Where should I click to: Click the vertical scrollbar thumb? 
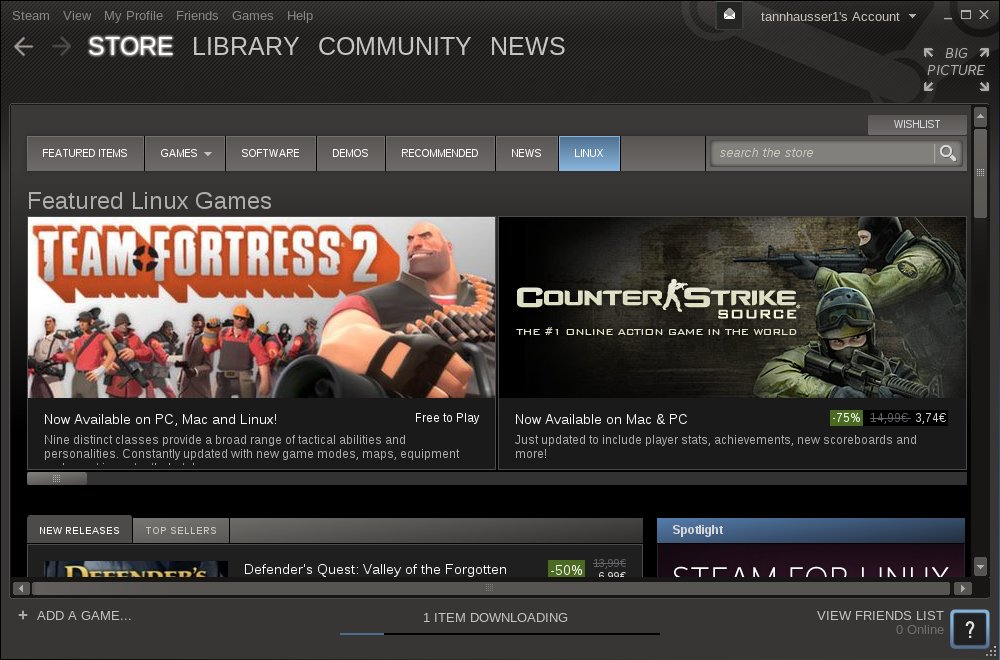tap(981, 174)
